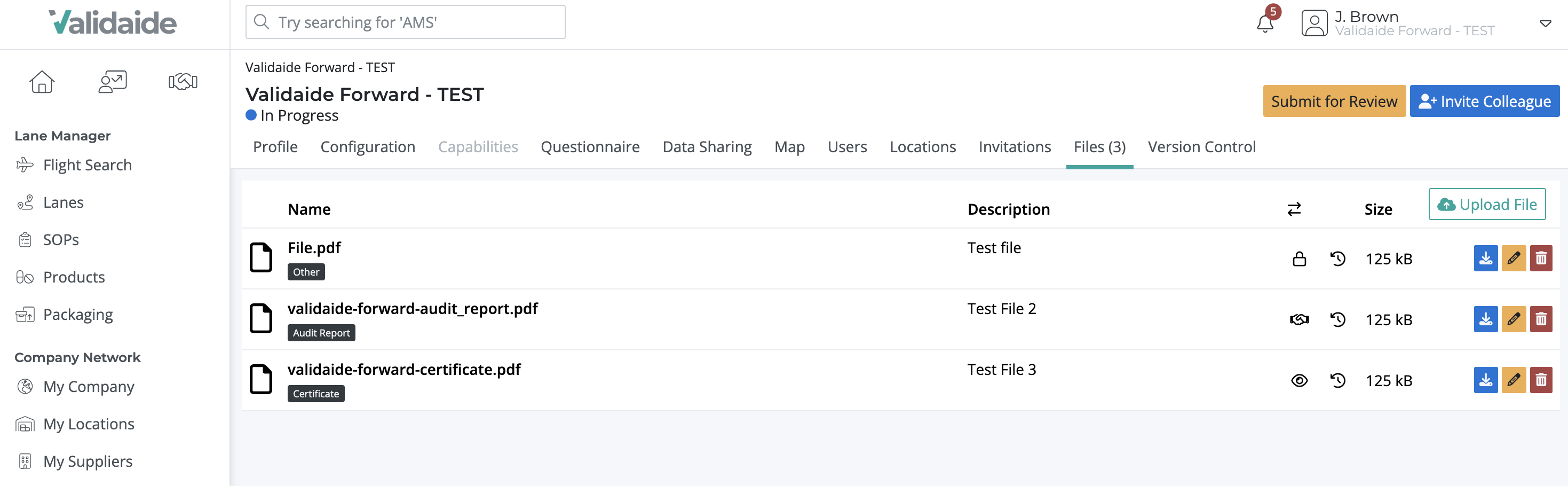Click the magnifier search icon
Screen dimensions: 1568x486
[262, 22]
